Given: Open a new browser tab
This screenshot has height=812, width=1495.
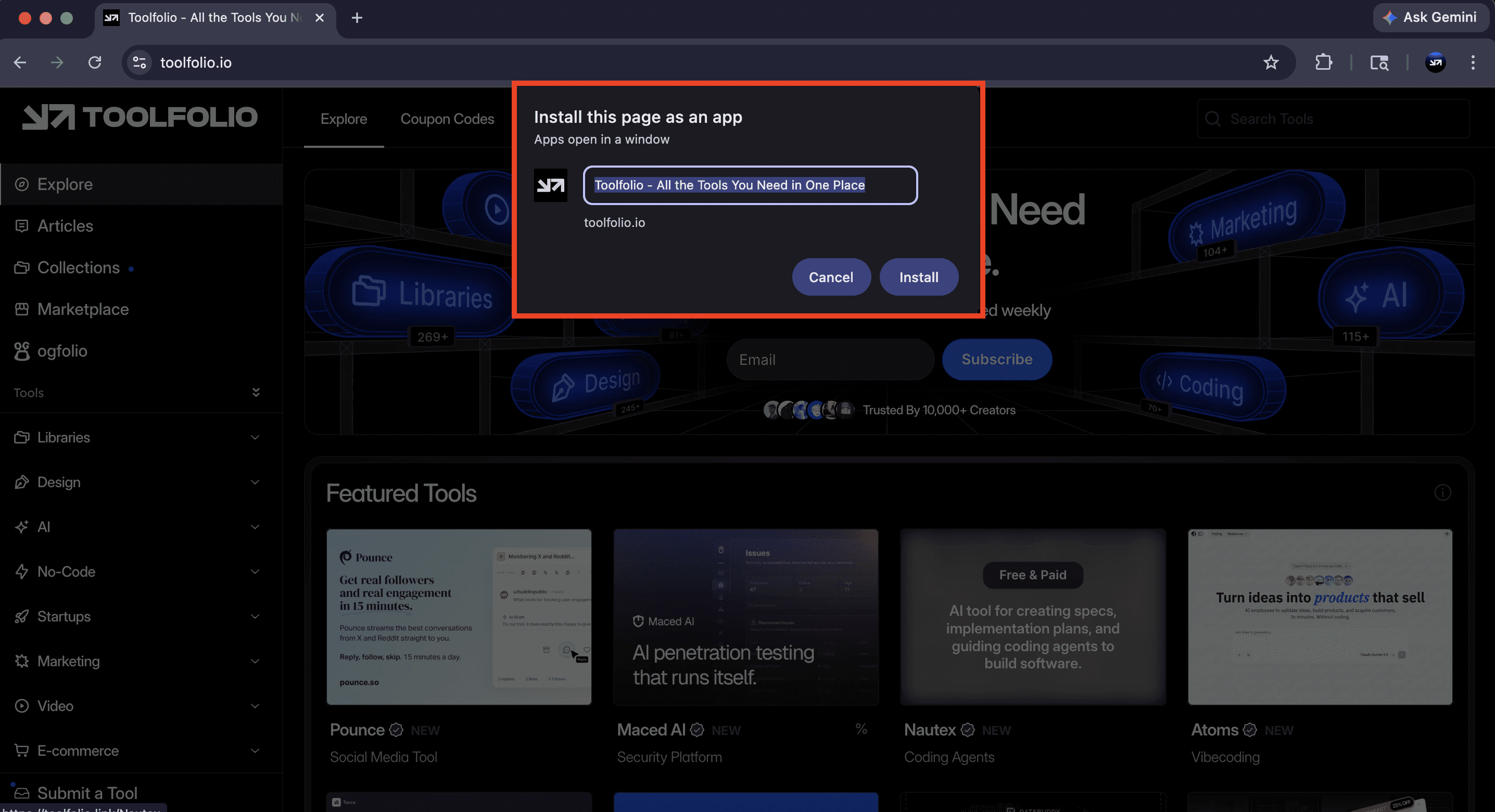Looking at the screenshot, I should pos(357,17).
